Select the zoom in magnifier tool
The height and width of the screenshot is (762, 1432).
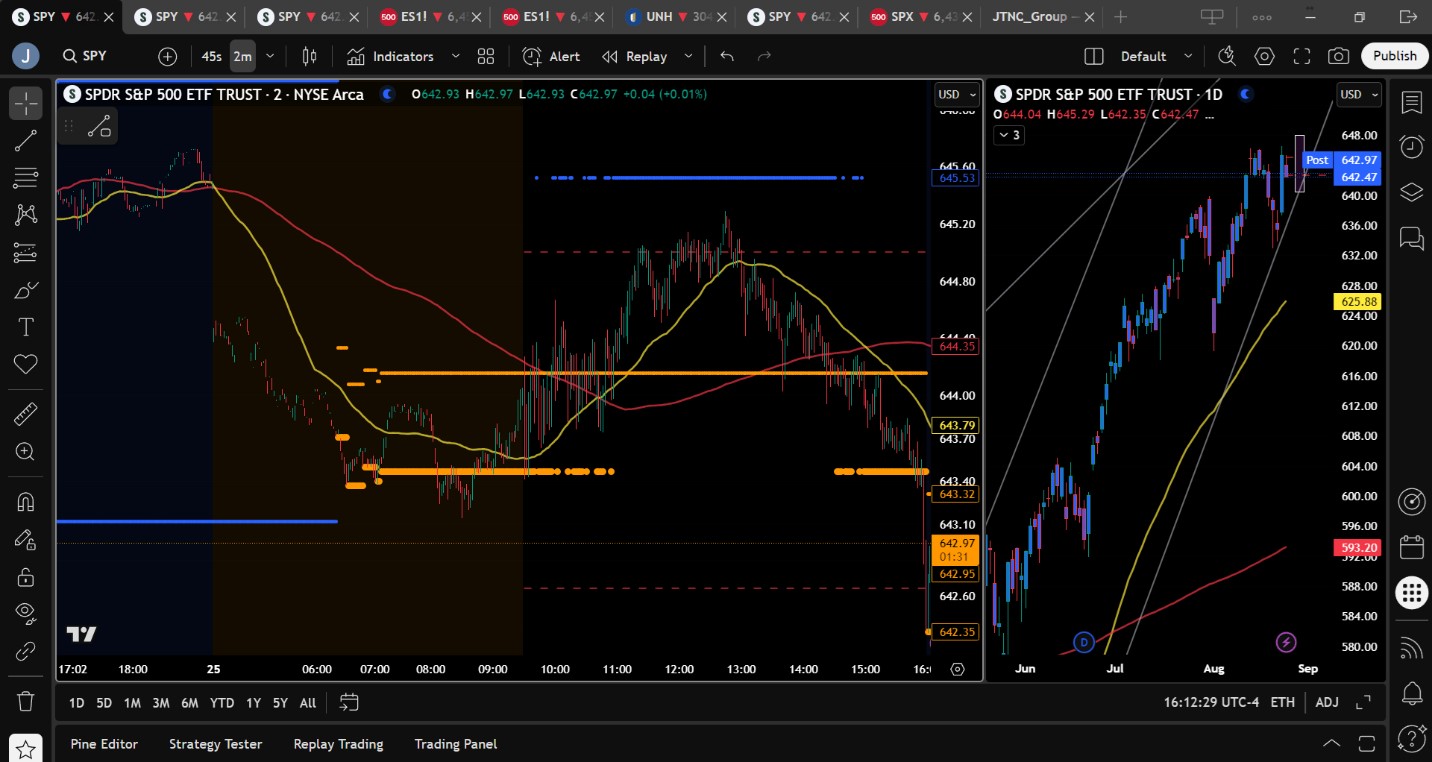click(26, 451)
